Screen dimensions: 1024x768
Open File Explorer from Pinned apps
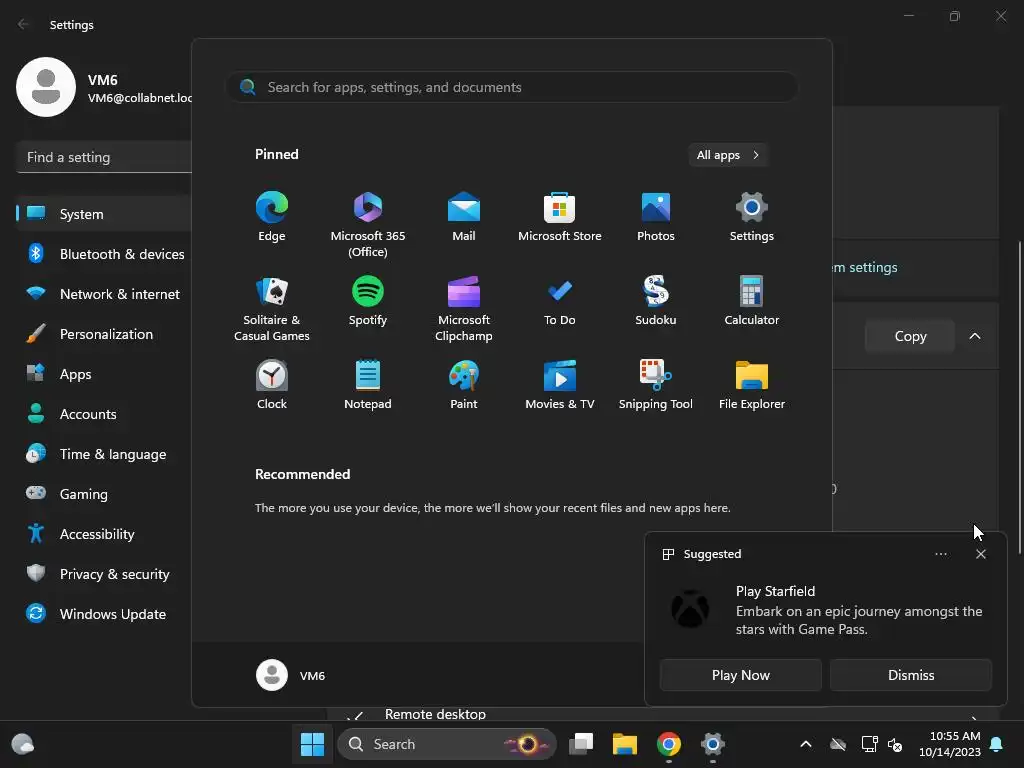pos(752,385)
